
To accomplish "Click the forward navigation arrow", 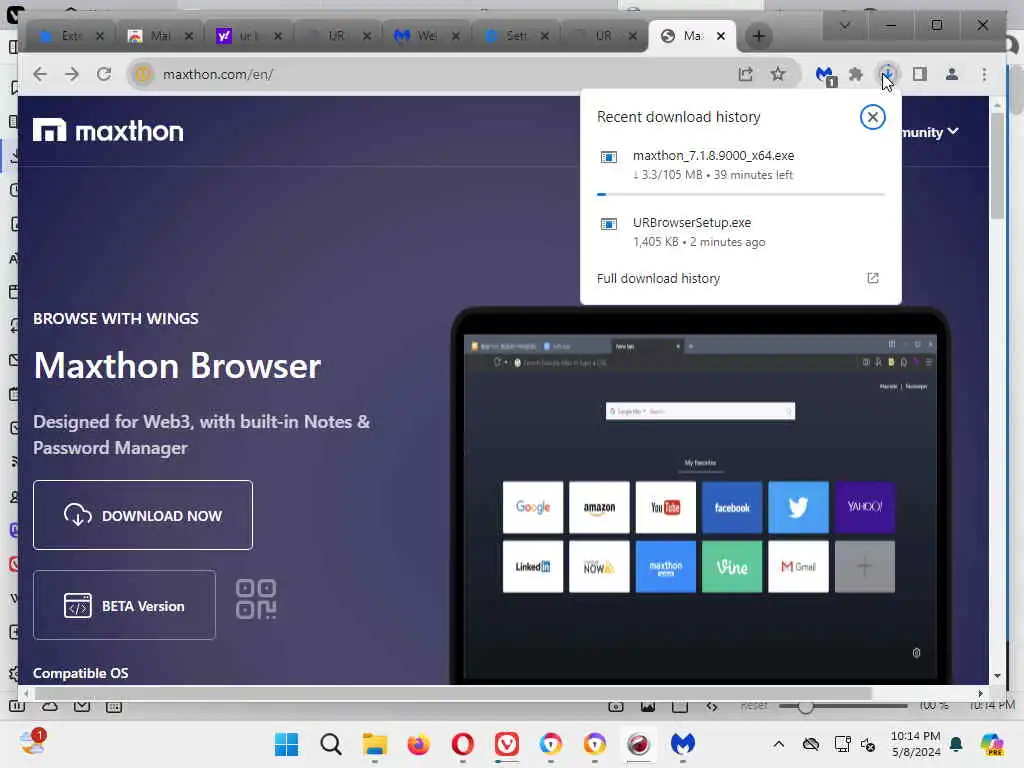I will pyautogui.click(x=72, y=74).
